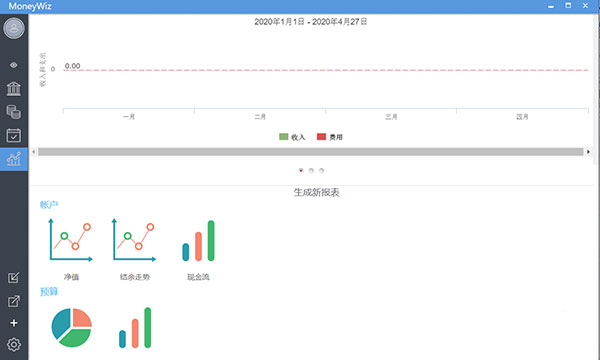Click the export arrow square icon

coord(14,301)
